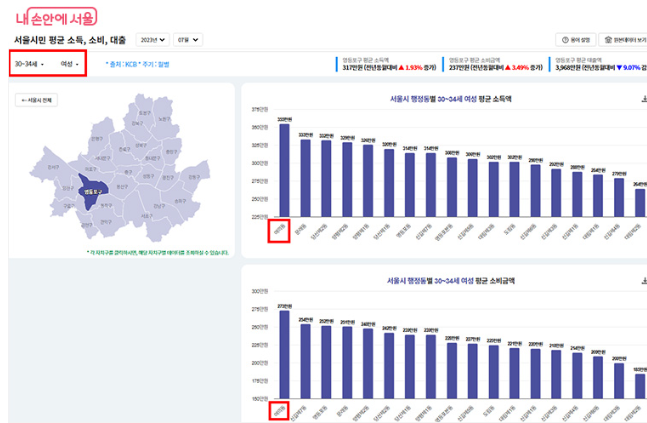The width and height of the screenshot is (647, 423).
Task: Open the 용어 설명 help button
Action: pyautogui.click(x=576, y=40)
